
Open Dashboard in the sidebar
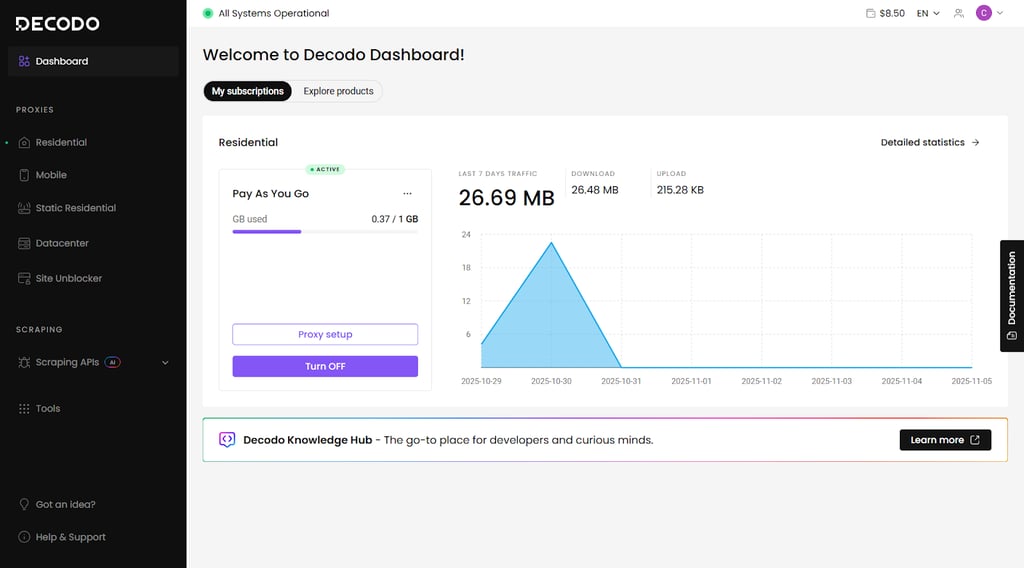point(93,61)
